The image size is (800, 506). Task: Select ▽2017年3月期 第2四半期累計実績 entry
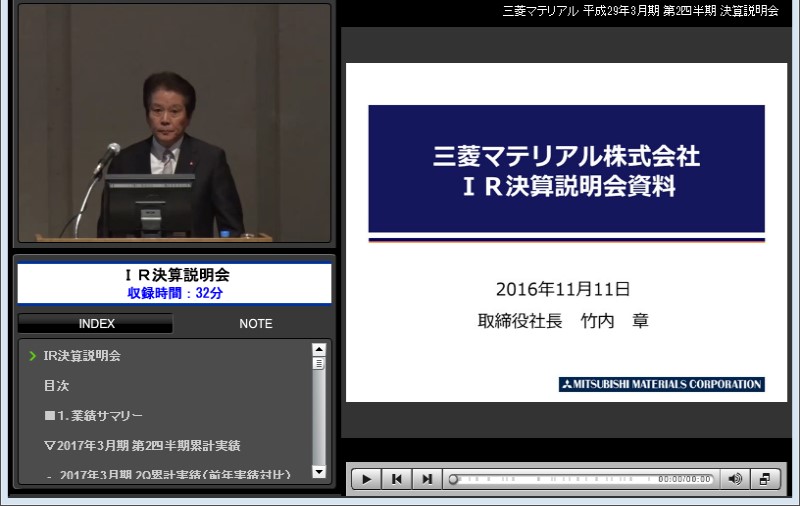(x=142, y=445)
